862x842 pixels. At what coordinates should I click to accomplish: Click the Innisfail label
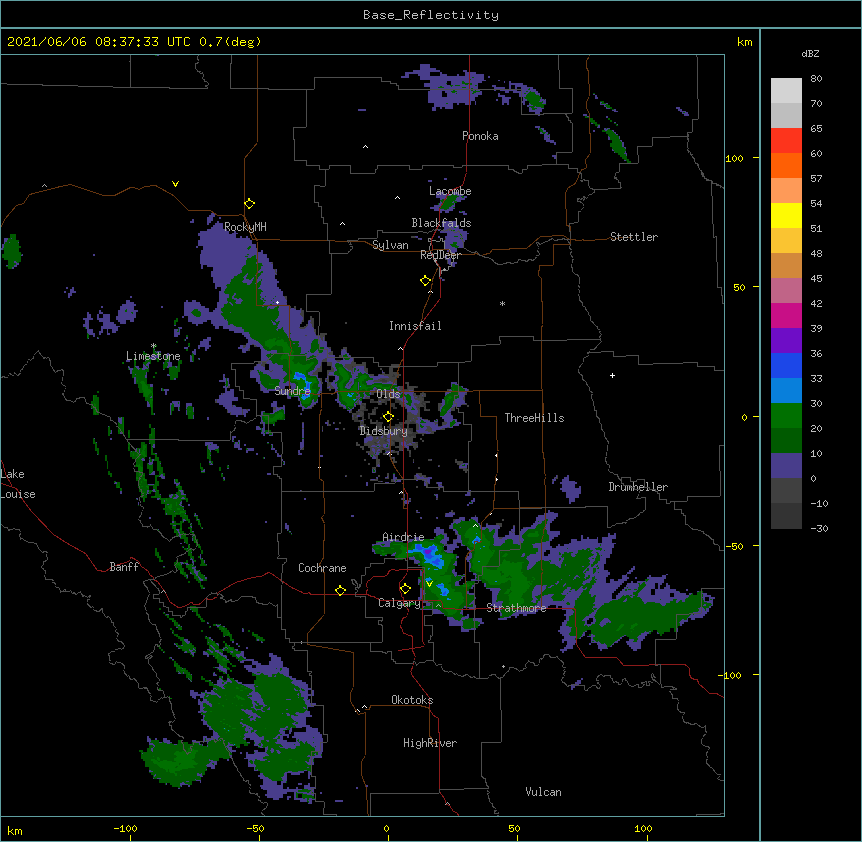click(415, 326)
